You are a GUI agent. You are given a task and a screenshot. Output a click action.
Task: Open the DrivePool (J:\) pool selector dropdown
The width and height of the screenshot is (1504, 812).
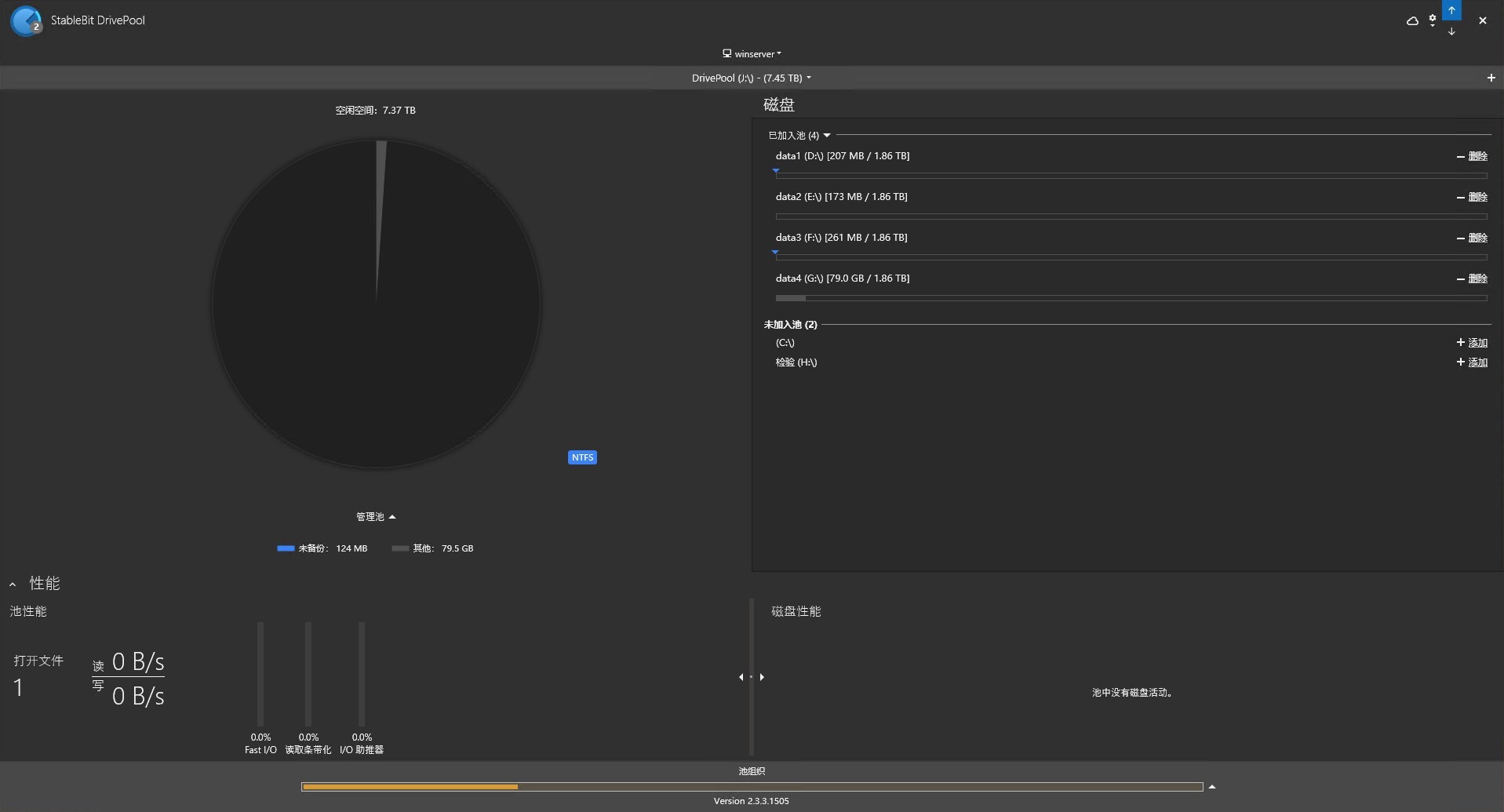(x=751, y=78)
